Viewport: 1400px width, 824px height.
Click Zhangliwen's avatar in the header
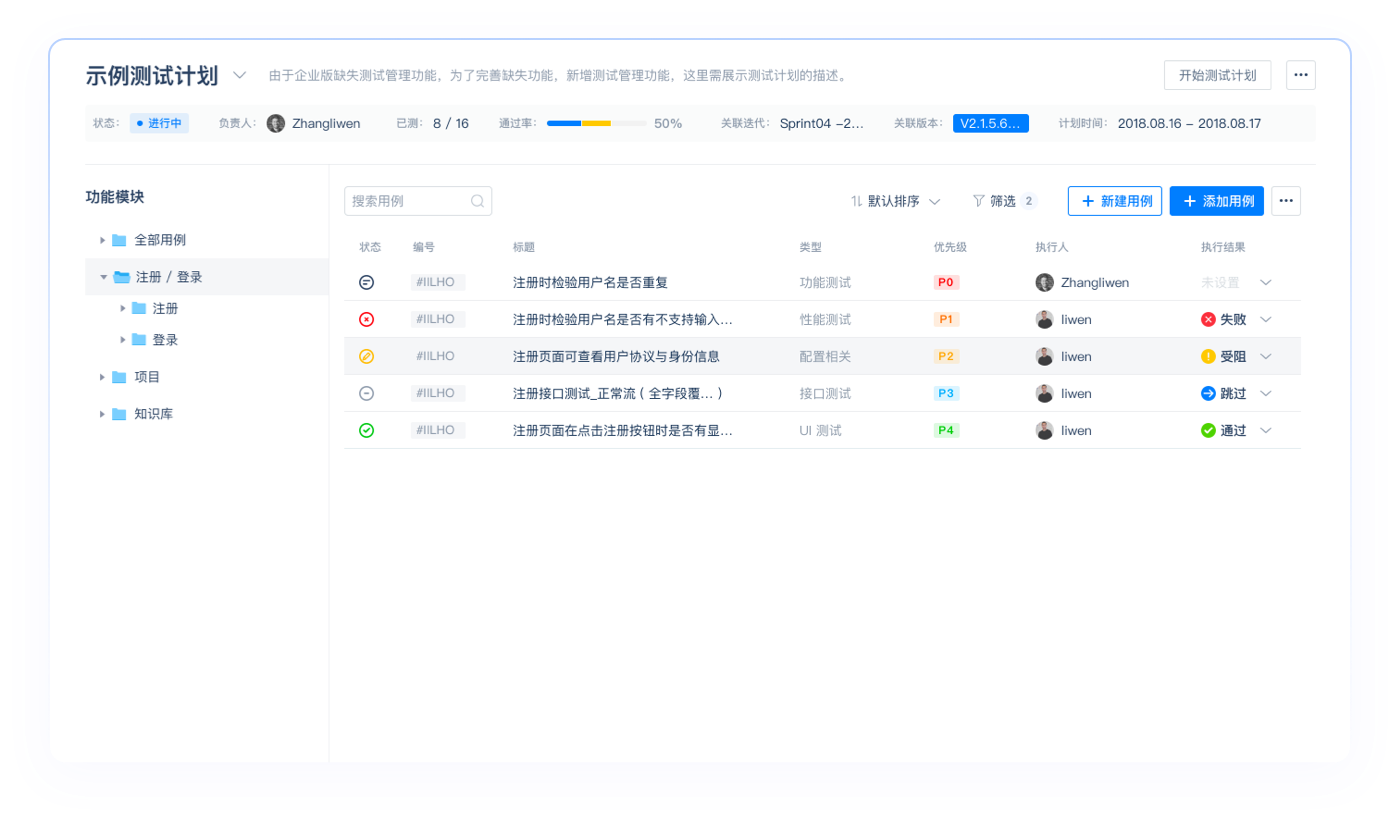tap(276, 123)
